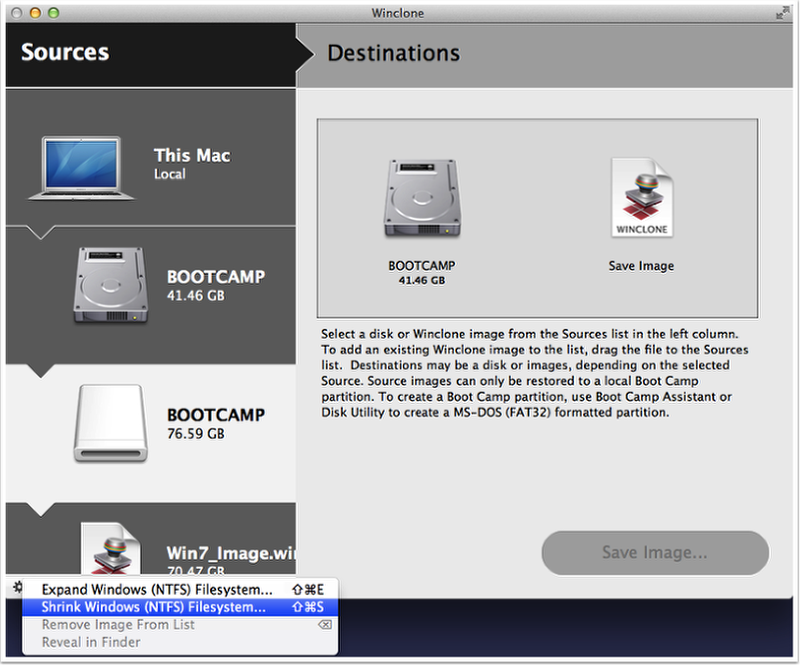800x665 pixels.
Task: Choose Expand Windows (NTFS) Filesystem menu item
Action: click(x=156, y=590)
